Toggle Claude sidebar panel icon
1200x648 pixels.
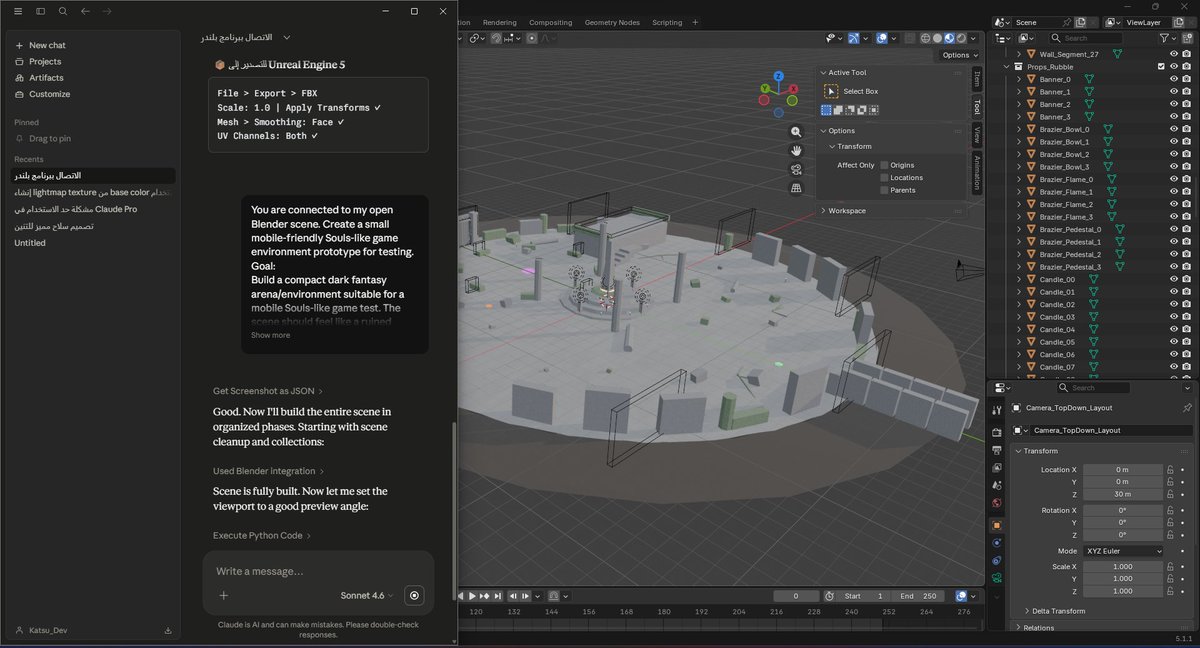[x=40, y=11]
